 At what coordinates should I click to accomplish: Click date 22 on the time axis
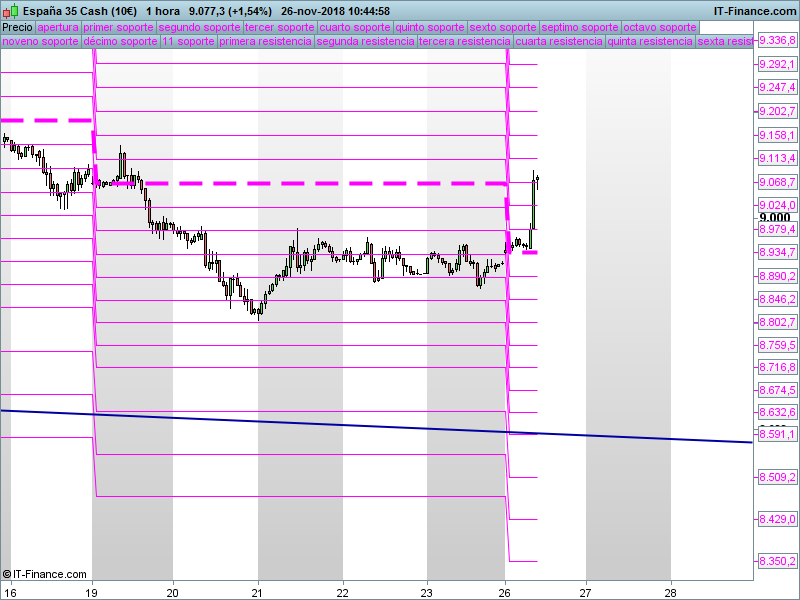[343, 593]
